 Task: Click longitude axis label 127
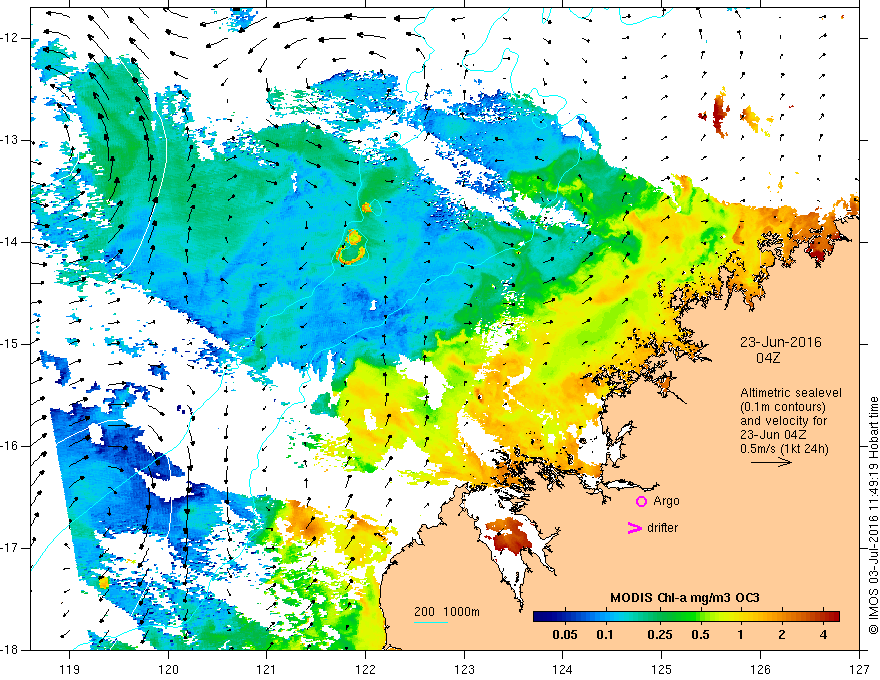(859, 669)
